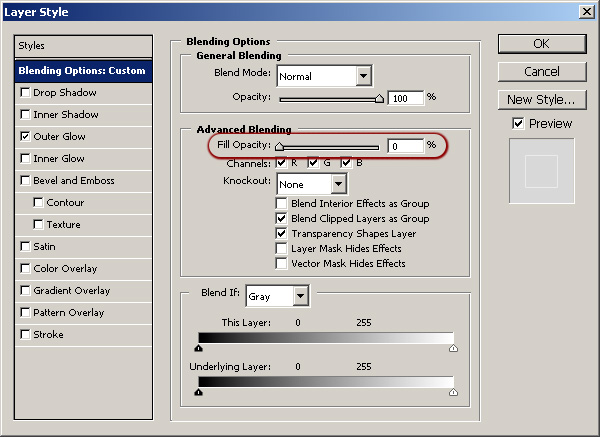Select the Styles list header
Viewport: 600px width, 437px height.
82,46
